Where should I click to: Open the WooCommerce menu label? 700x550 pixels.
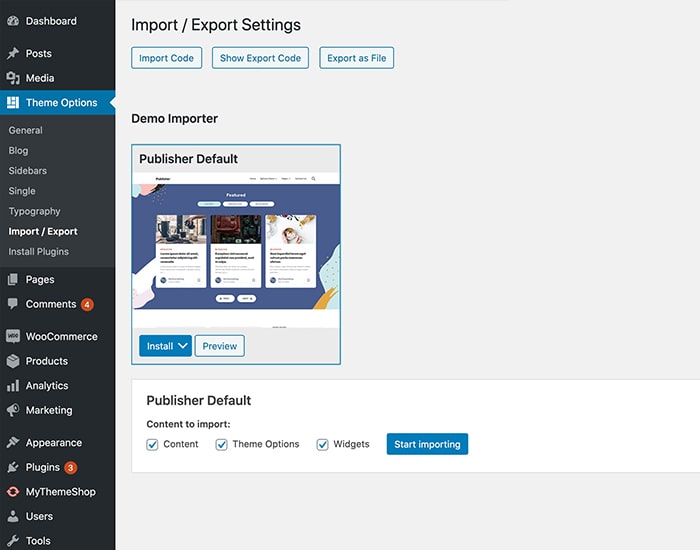coord(62,336)
